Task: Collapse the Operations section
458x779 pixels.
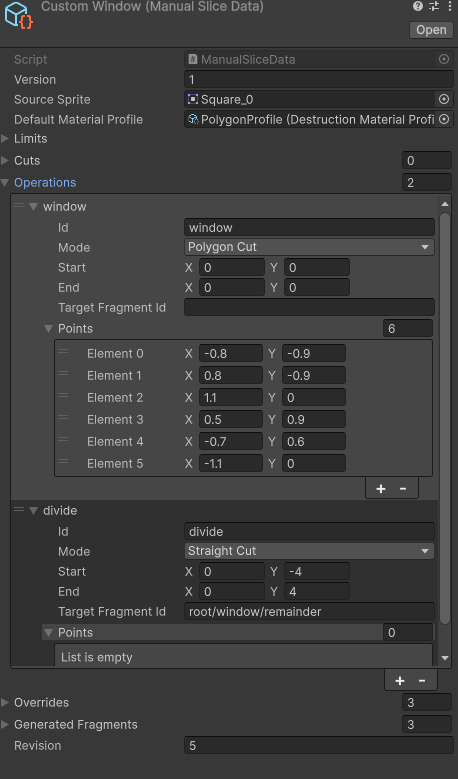Action: pyautogui.click(x=5, y=183)
